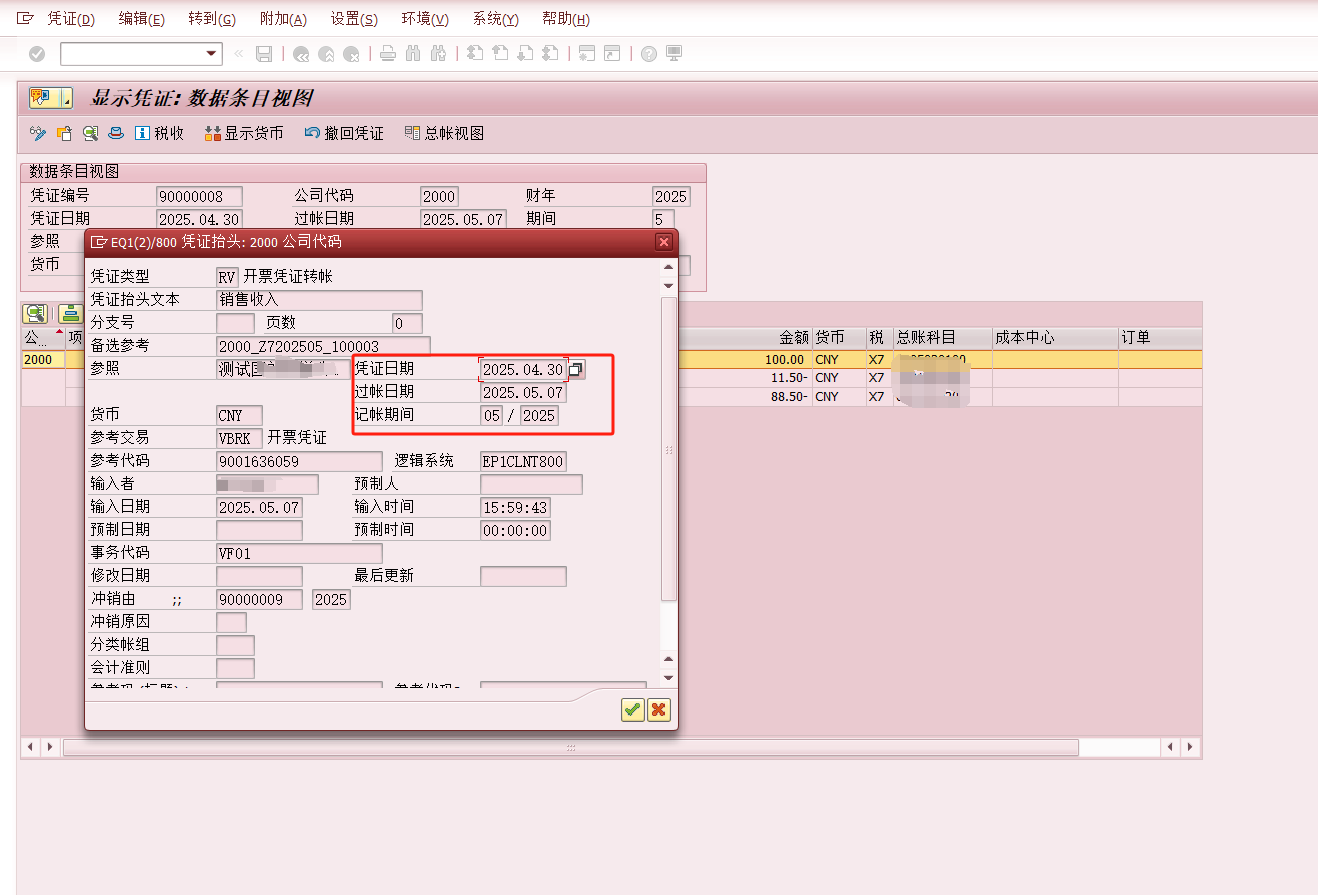The height and width of the screenshot is (895, 1318).
Task: Expand the dropdown arrow beside the services icon
Action: point(66,98)
